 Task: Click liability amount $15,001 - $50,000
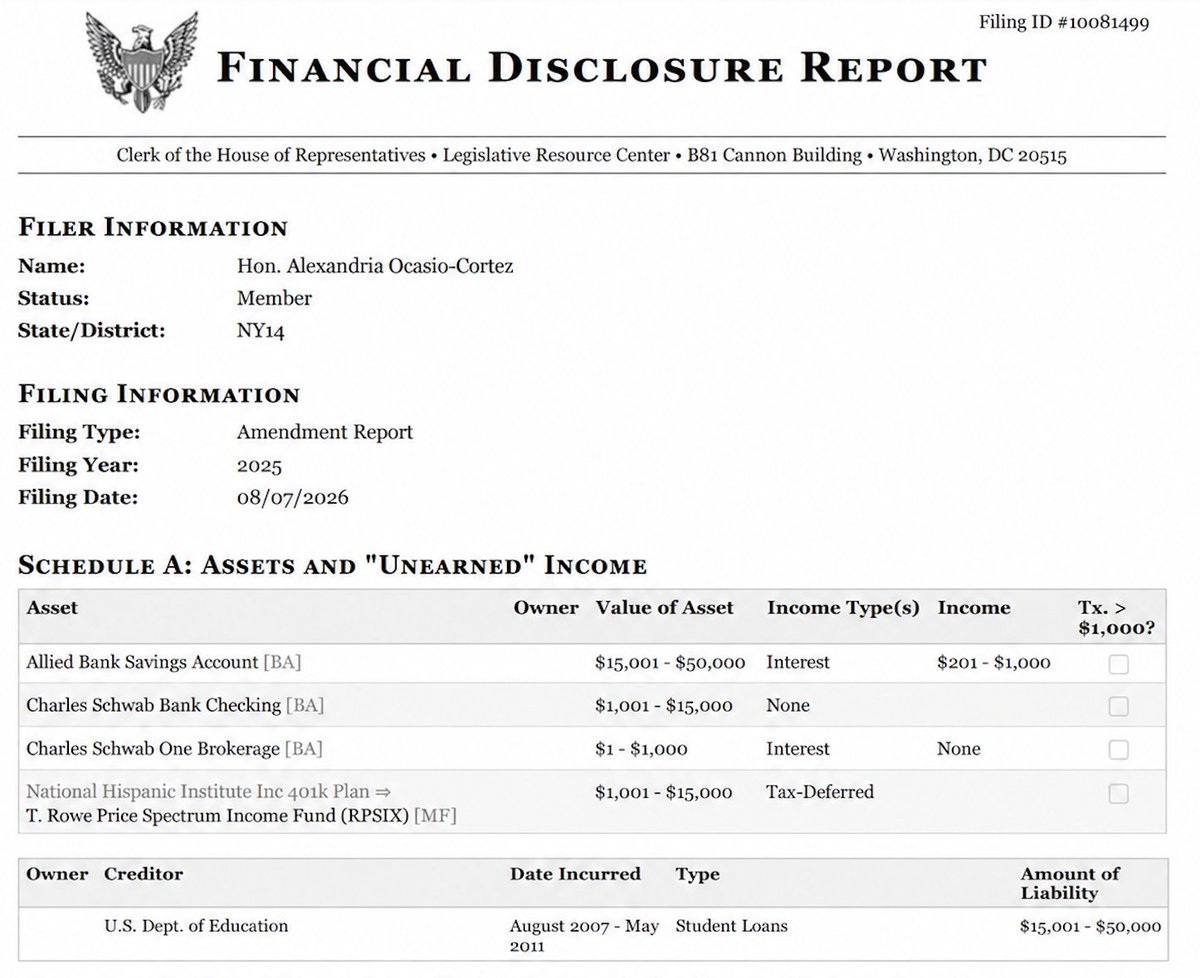tap(1091, 926)
